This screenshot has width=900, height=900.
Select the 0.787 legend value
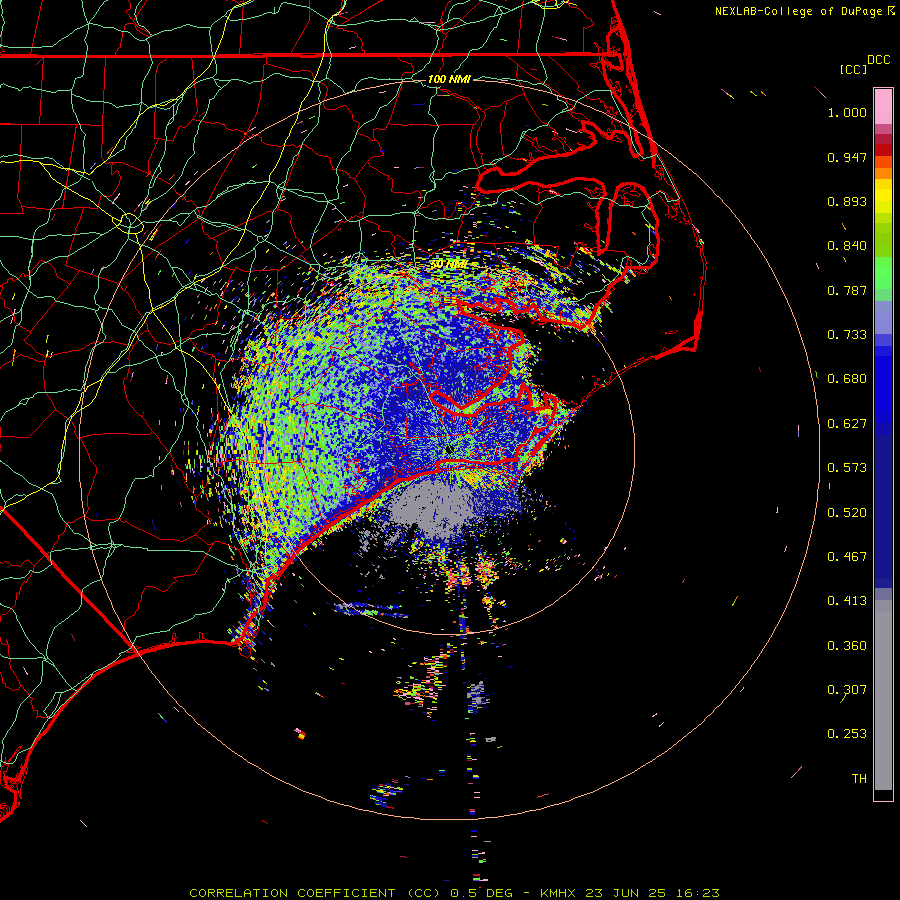coord(847,290)
